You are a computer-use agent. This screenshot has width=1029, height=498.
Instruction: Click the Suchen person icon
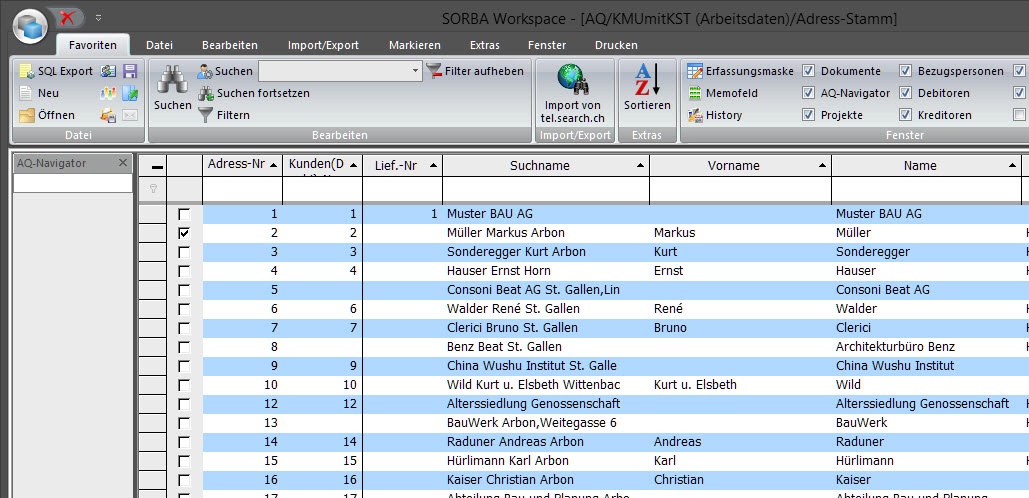205,72
